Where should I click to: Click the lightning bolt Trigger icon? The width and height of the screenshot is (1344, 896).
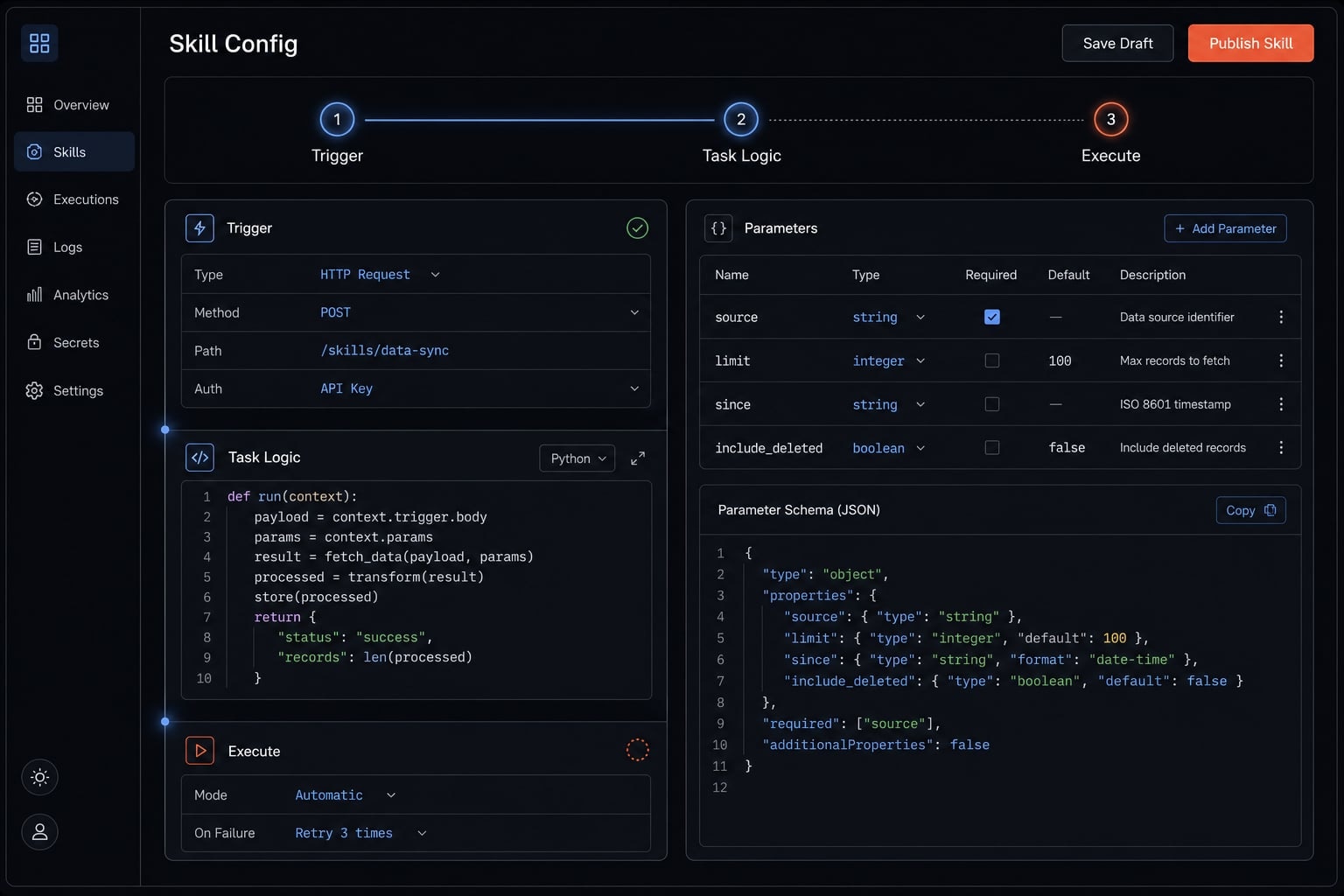coord(199,228)
